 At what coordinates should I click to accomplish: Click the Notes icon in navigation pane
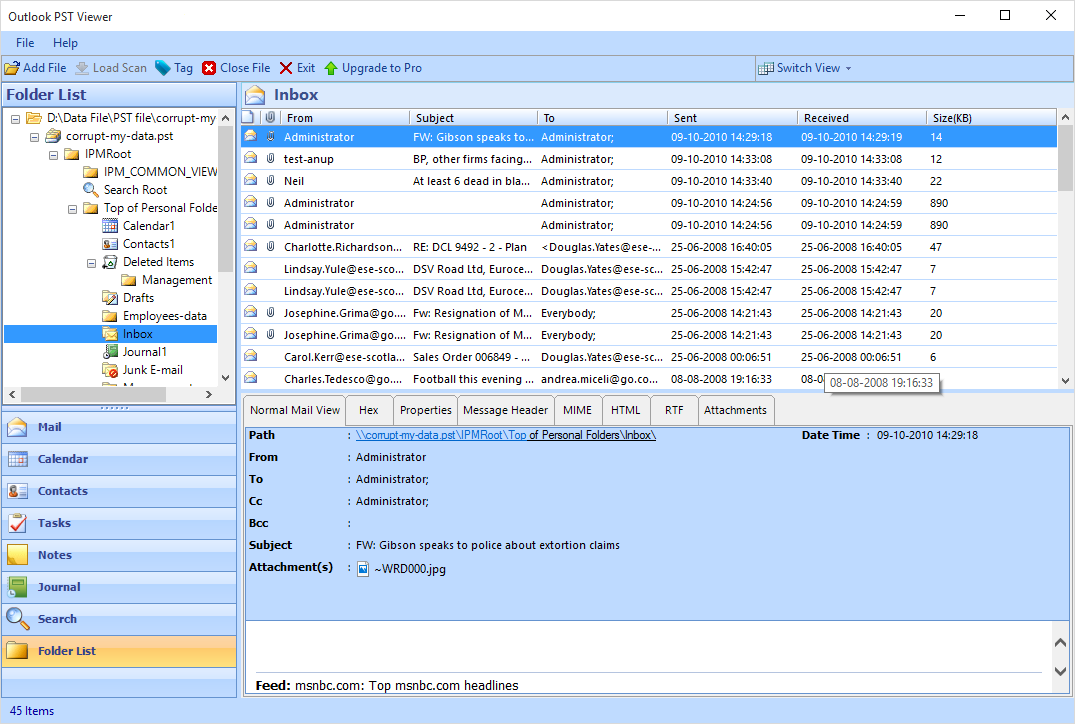(18, 555)
